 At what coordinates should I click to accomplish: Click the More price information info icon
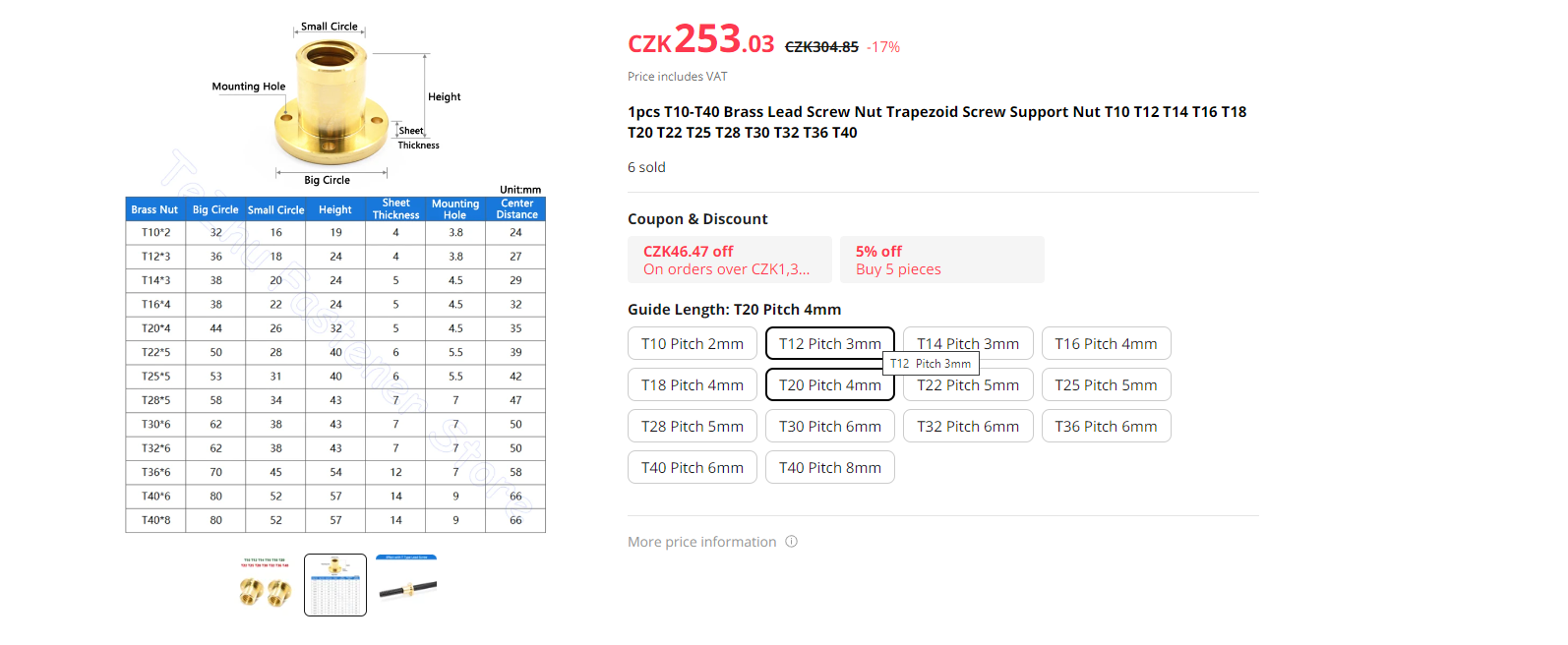(792, 542)
